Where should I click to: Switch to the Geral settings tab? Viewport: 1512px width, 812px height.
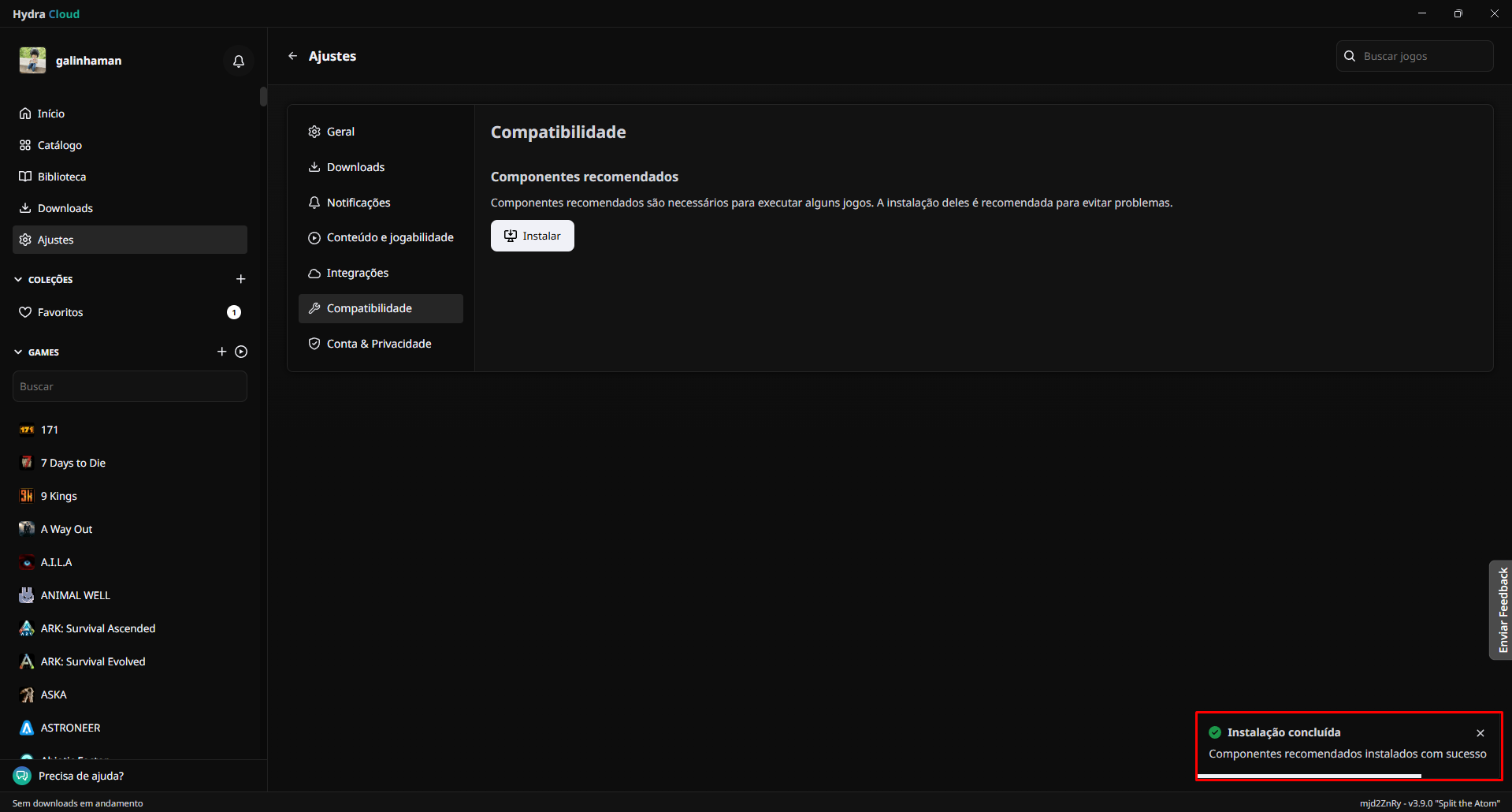click(340, 132)
